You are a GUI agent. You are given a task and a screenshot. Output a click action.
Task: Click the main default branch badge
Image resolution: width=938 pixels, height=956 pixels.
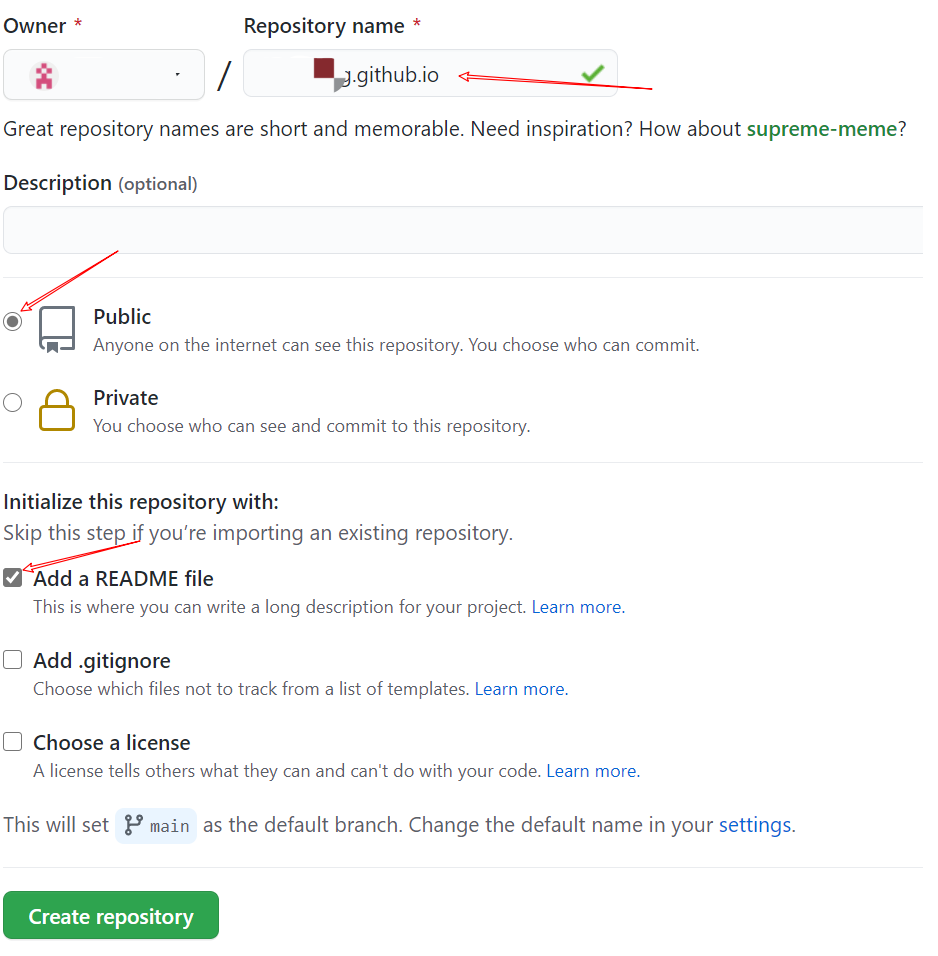pyautogui.click(x=156, y=826)
